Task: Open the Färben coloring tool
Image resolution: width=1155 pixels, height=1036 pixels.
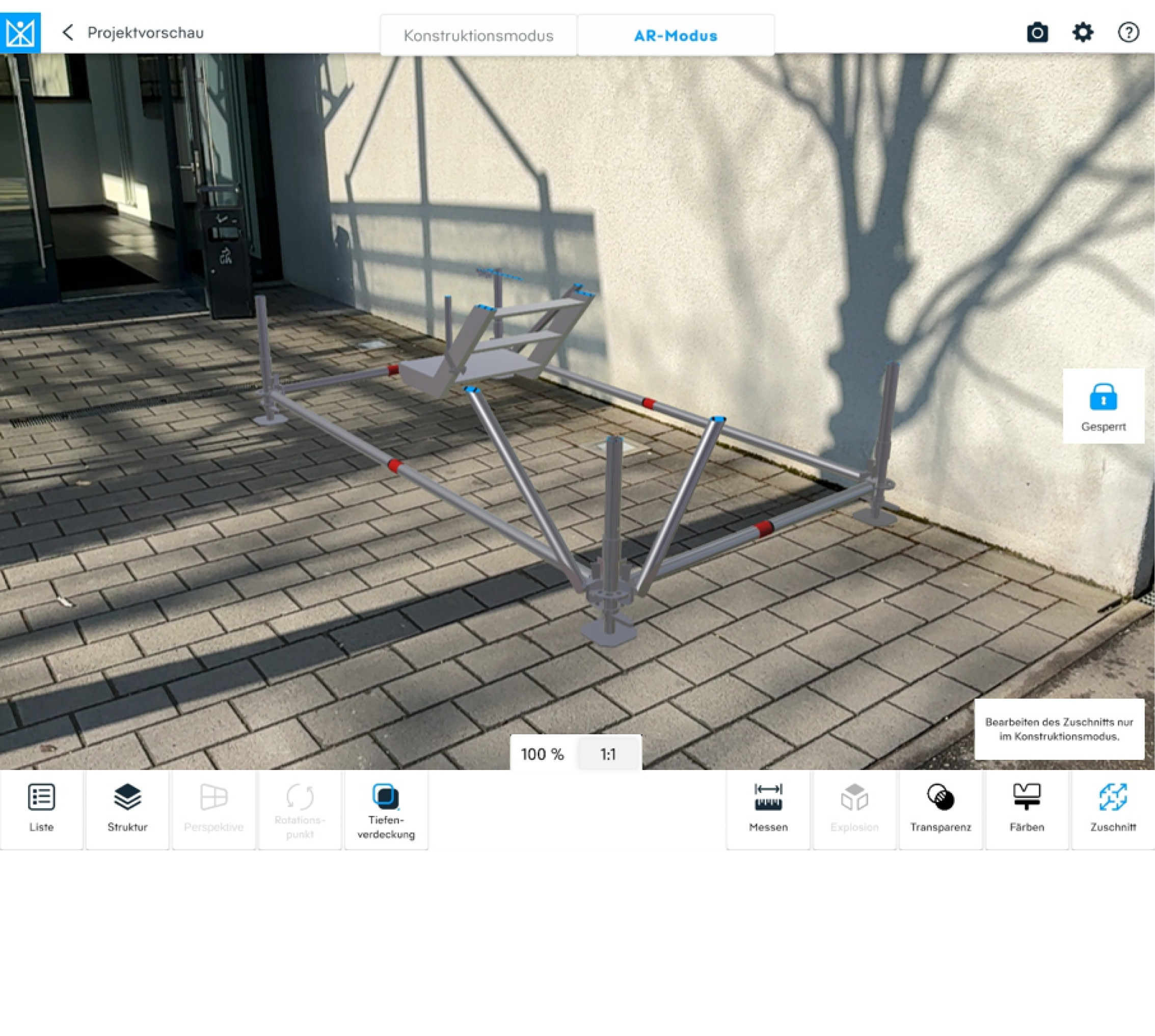Action: tap(1027, 810)
